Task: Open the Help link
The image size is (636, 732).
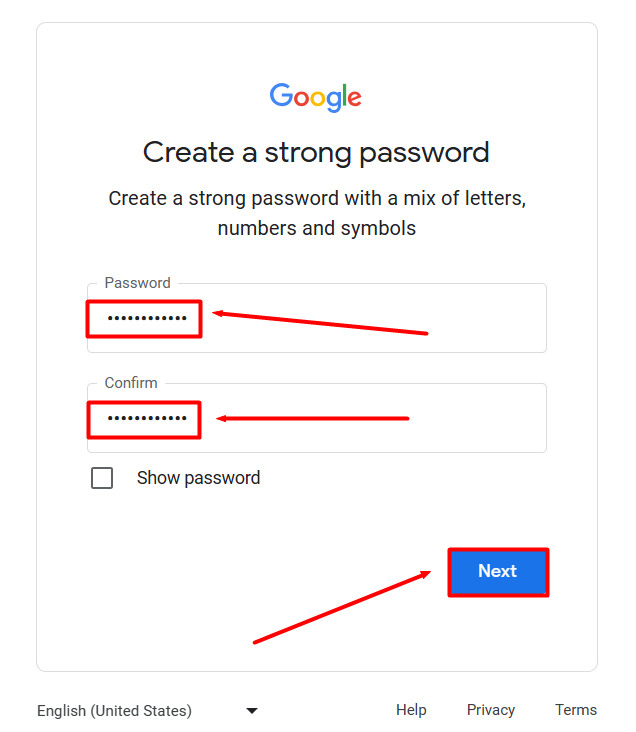Action: point(411,710)
